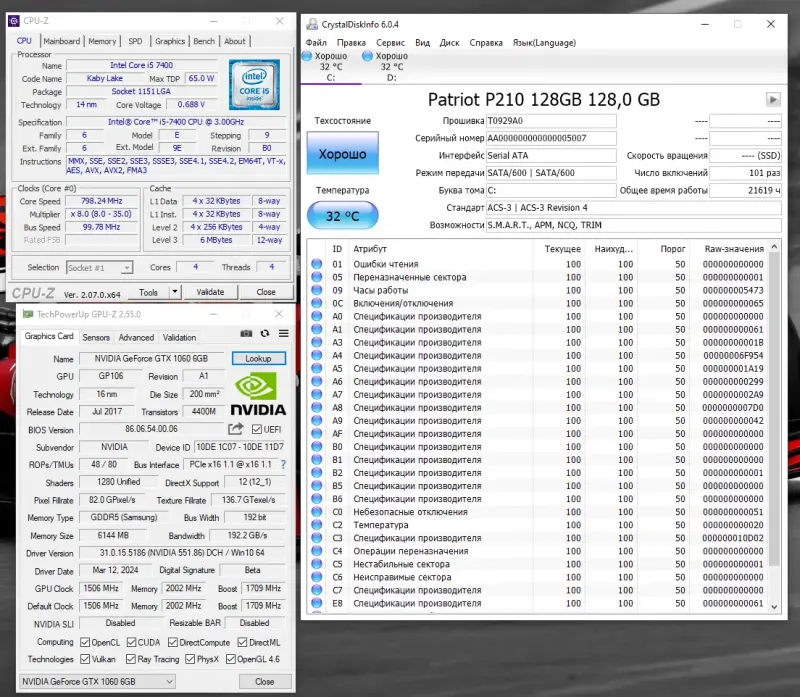Open the hamburger menu icon in GPU-Z
Viewport: 800px width, 697px height.
pos(283,334)
